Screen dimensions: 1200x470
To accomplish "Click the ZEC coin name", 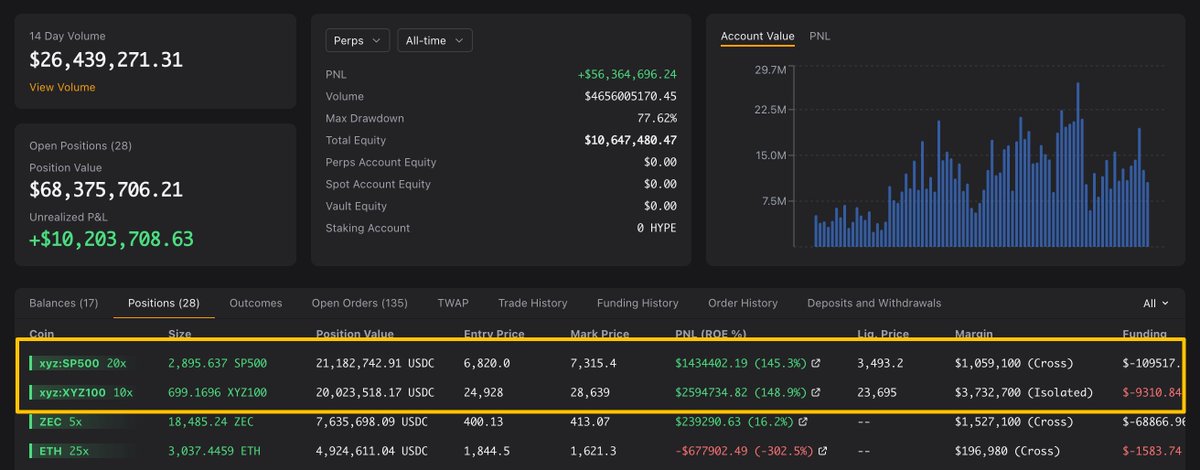I will click(49, 421).
